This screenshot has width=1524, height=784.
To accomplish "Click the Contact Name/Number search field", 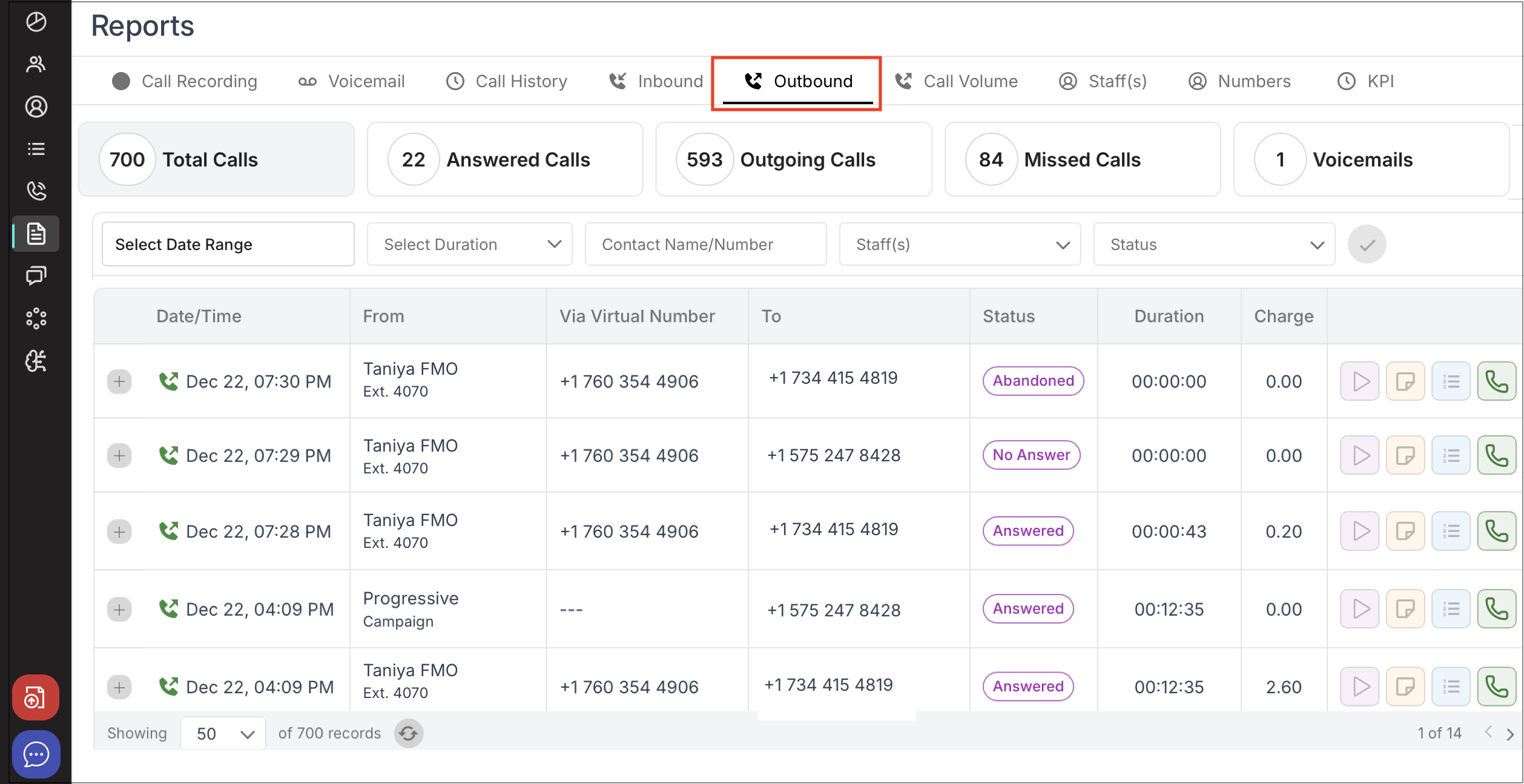I will (x=705, y=245).
